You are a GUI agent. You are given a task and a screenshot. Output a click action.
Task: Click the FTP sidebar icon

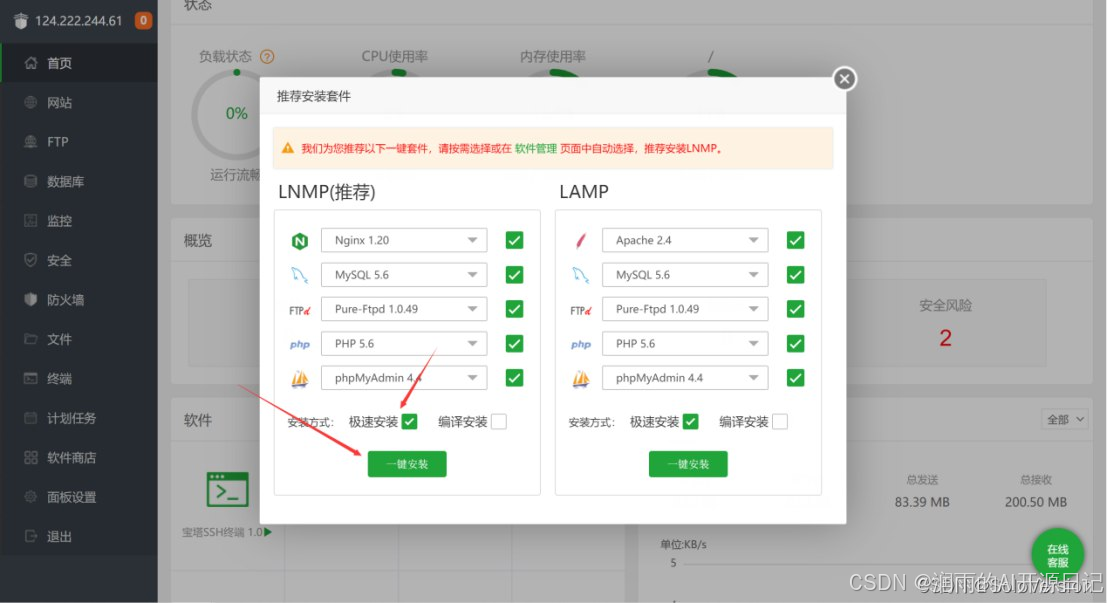30,141
